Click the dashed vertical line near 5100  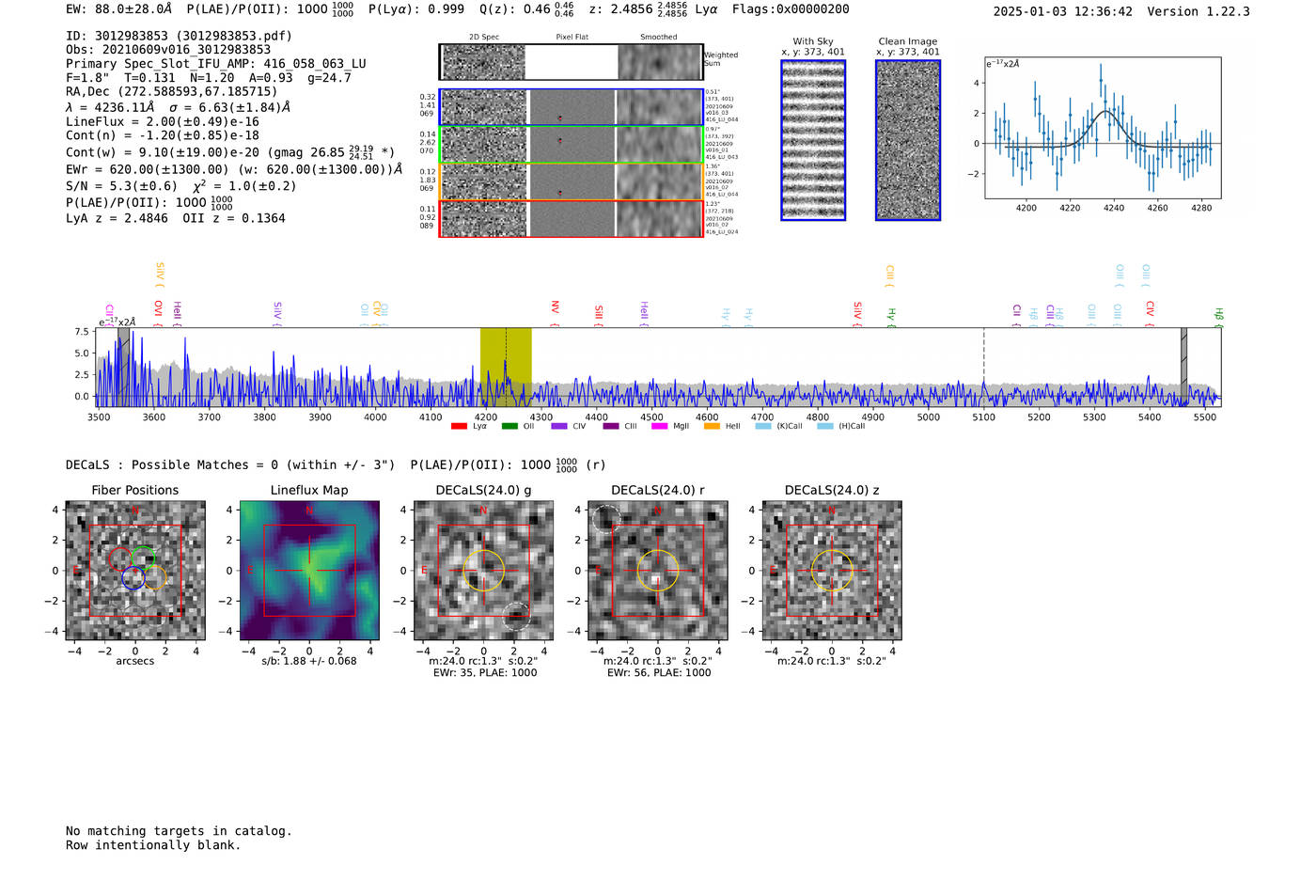tap(984, 367)
